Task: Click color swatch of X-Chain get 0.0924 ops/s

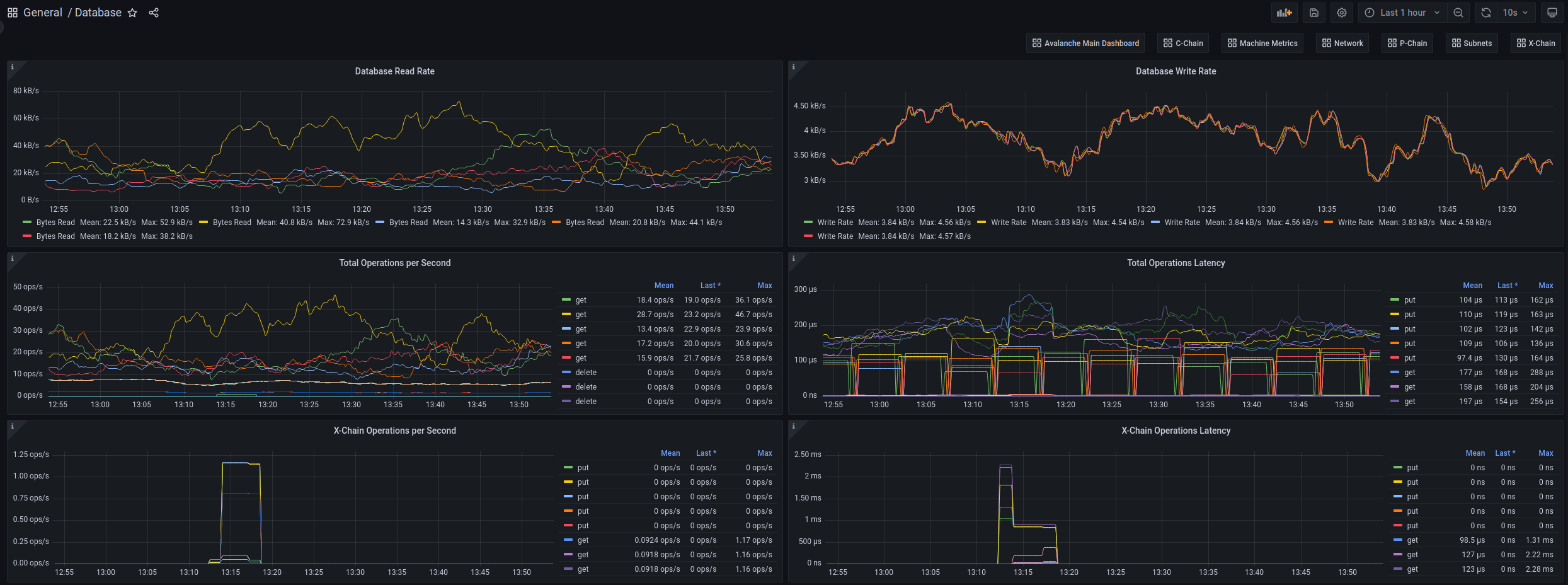Action: pyautogui.click(x=568, y=540)
